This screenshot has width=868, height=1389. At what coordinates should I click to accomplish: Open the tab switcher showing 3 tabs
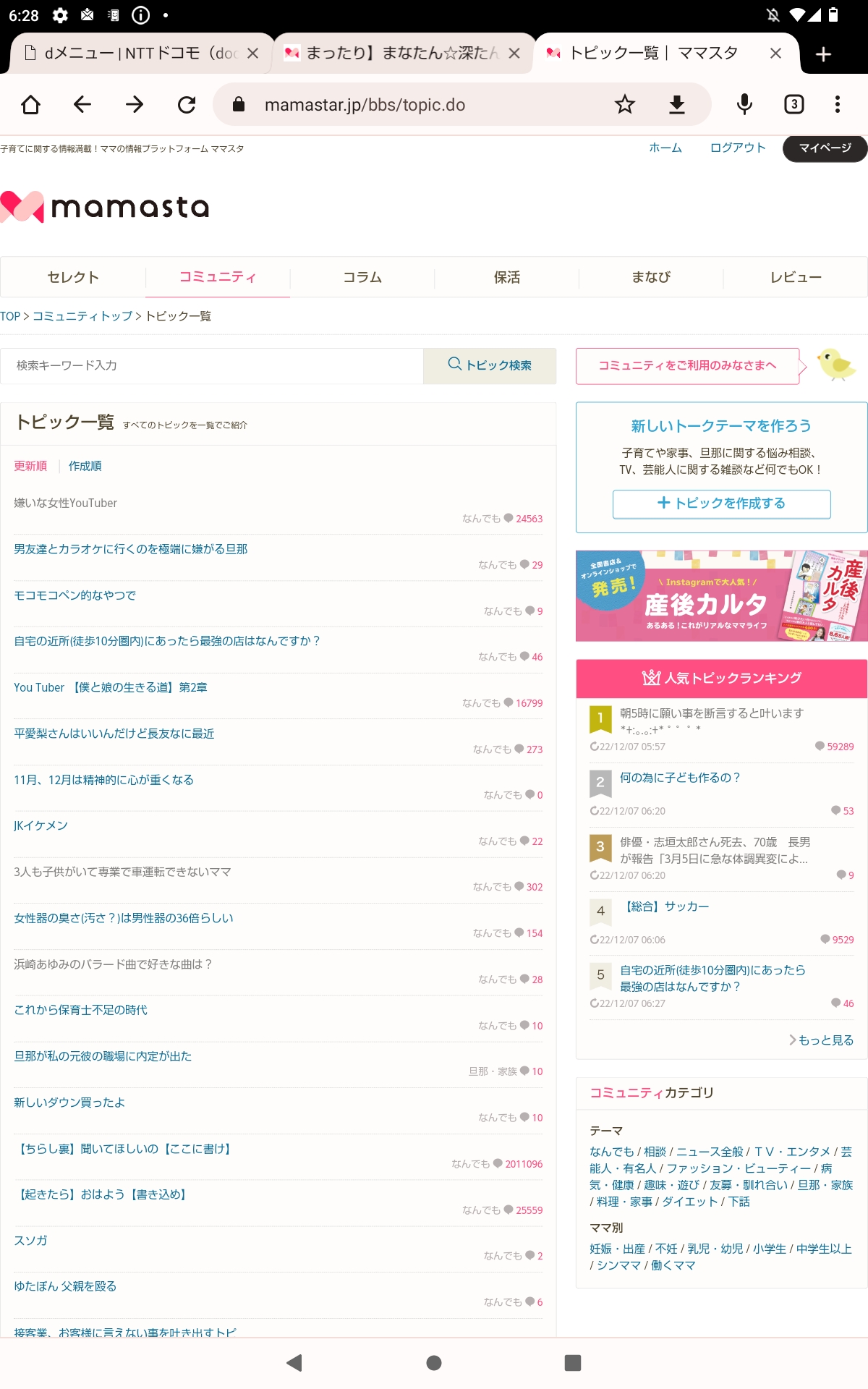793,105
